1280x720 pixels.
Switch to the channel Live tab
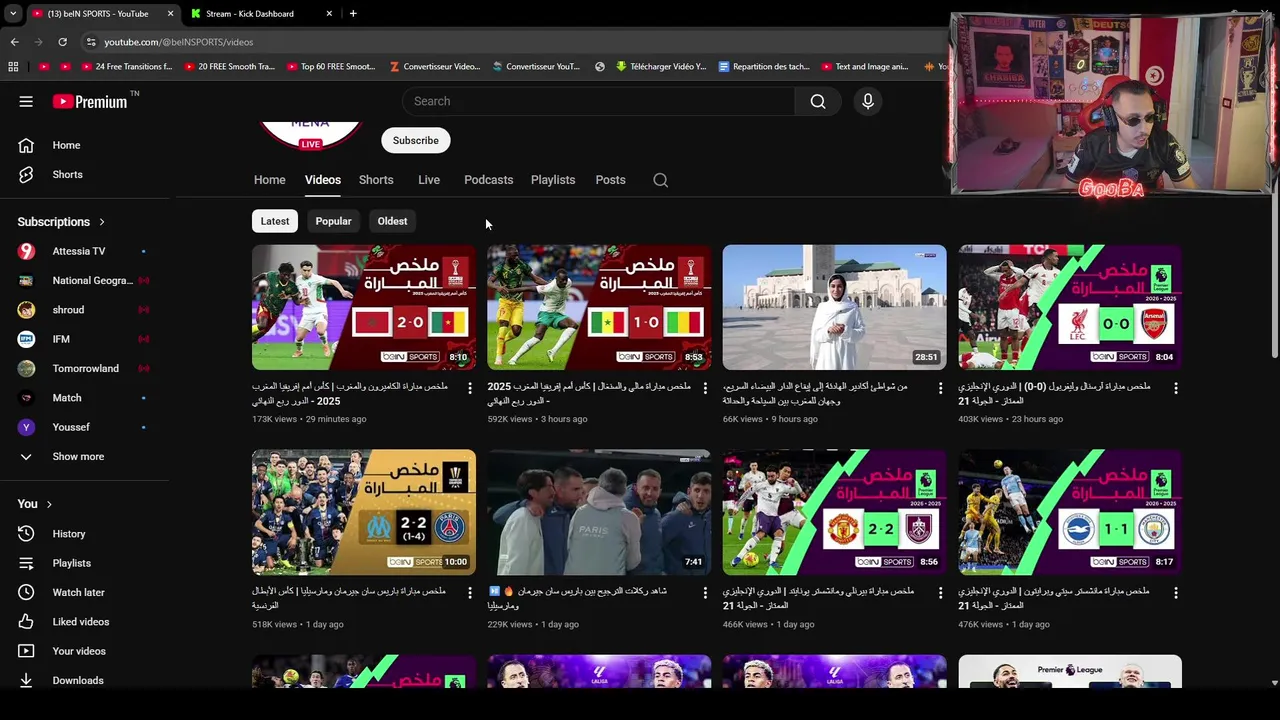(x=429, y=180)
